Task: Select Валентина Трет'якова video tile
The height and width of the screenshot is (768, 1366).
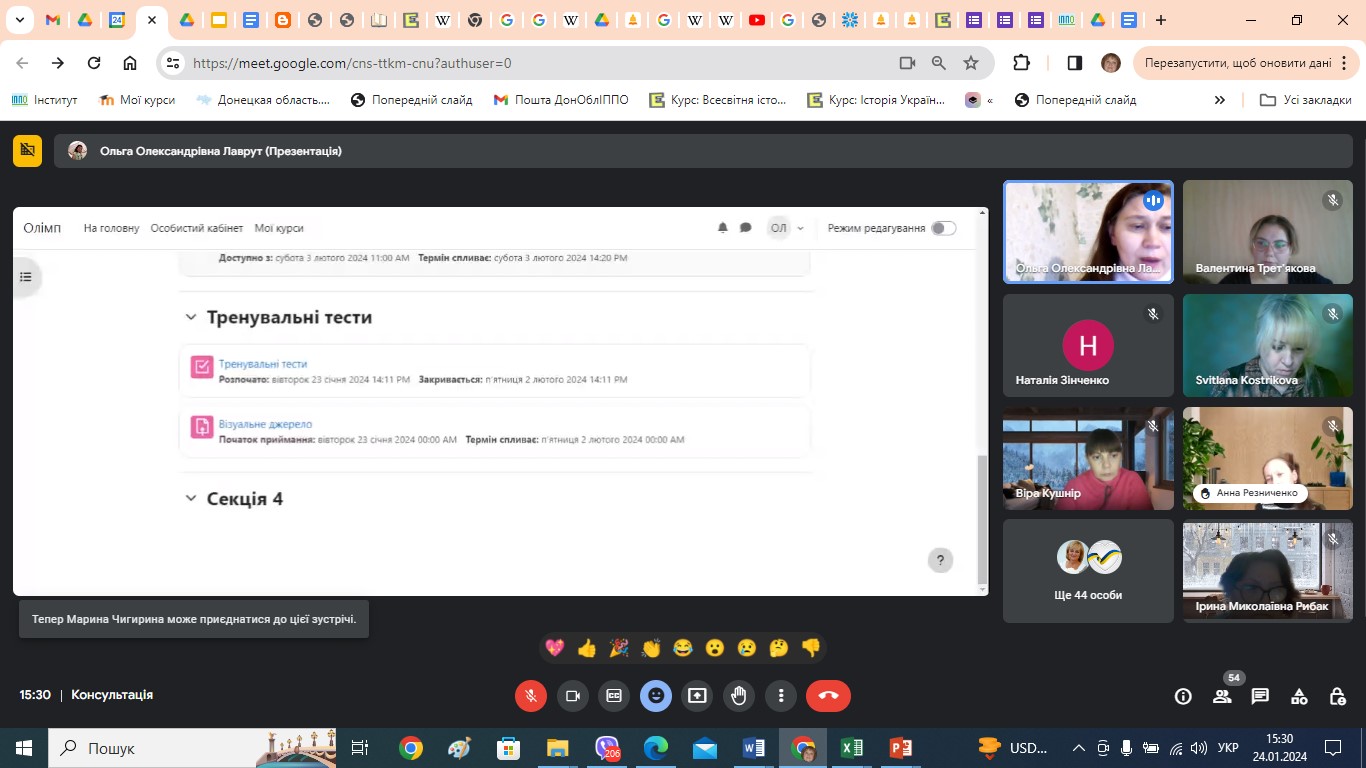Action: tap(1268, 232)
